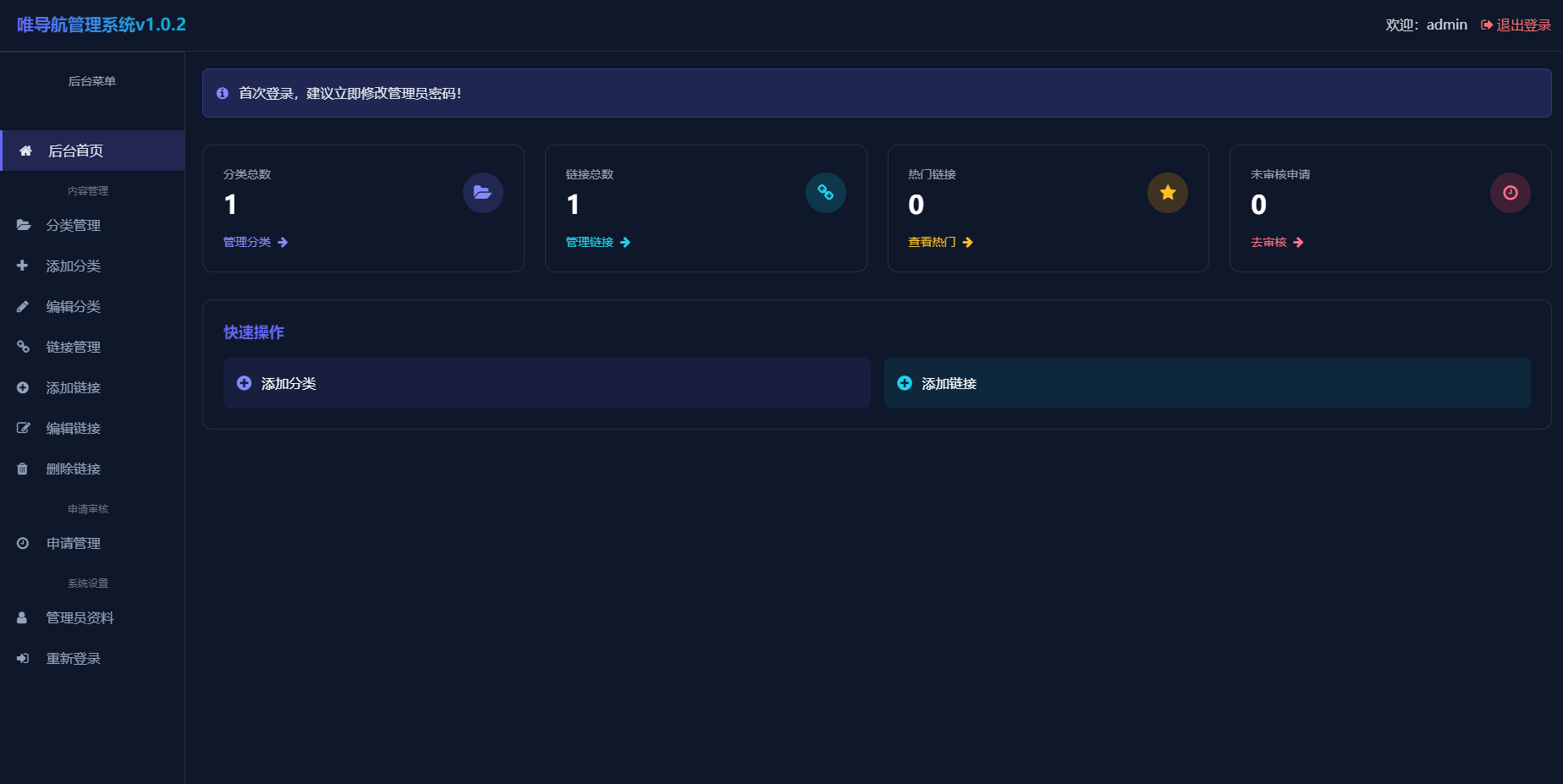The image size is (1563, 784).
Task: Click the star icon on 热门链接 card
Action: tap(1167, 193)
